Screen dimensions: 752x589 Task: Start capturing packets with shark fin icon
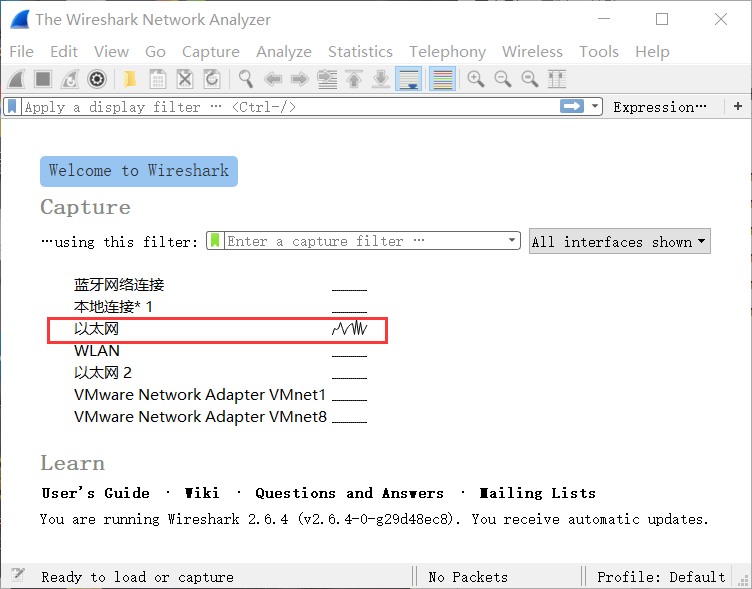pyautogui.click(x=17, y=79)
